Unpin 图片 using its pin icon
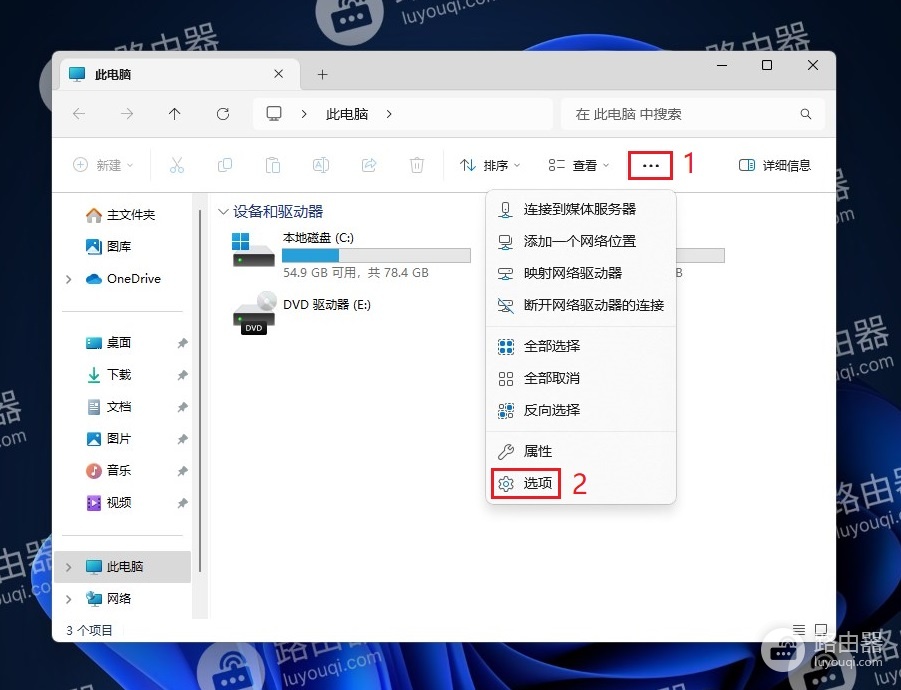The height and width of the screenshot is (690, 901). click(x=182, y=439)
